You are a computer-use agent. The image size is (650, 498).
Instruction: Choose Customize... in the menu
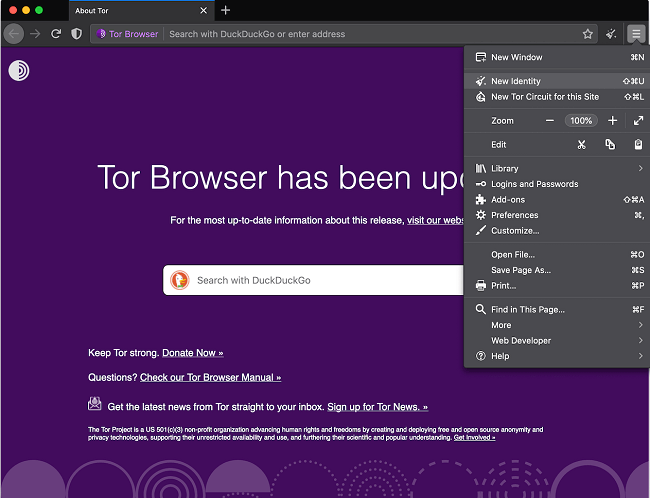tap(557, 231)
